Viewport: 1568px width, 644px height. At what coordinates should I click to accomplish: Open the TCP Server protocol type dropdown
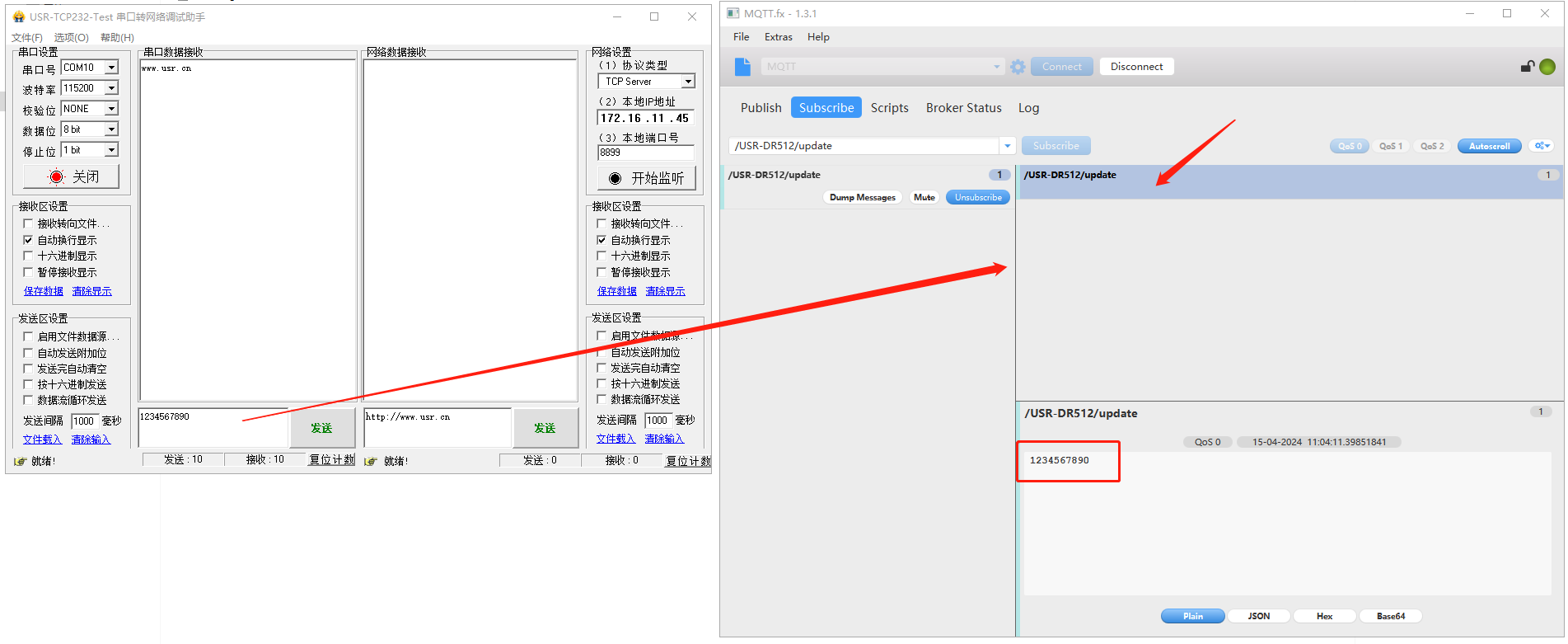click(x=688, y=82)
